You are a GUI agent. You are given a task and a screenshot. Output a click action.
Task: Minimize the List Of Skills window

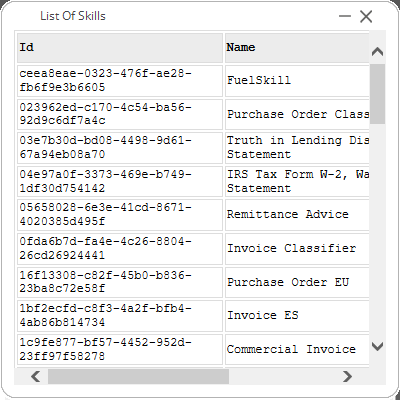tap(345, 16)
